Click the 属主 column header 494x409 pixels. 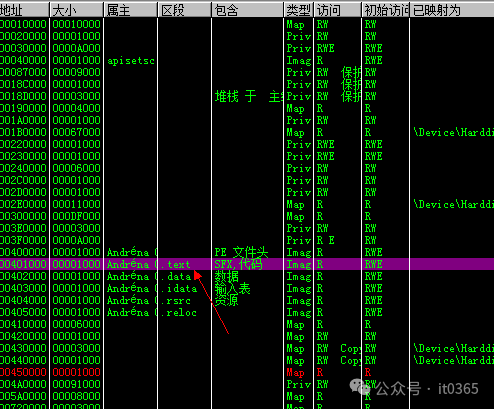131,10
